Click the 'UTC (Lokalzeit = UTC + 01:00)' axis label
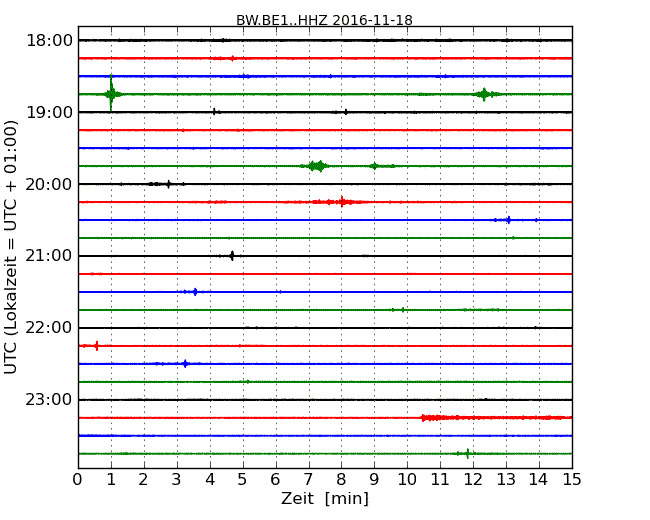 tap(11, 247)
